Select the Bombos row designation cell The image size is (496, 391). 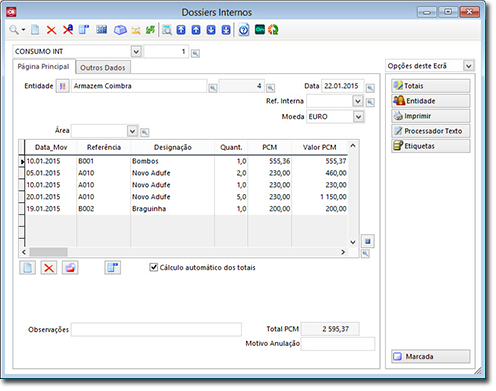172,161
